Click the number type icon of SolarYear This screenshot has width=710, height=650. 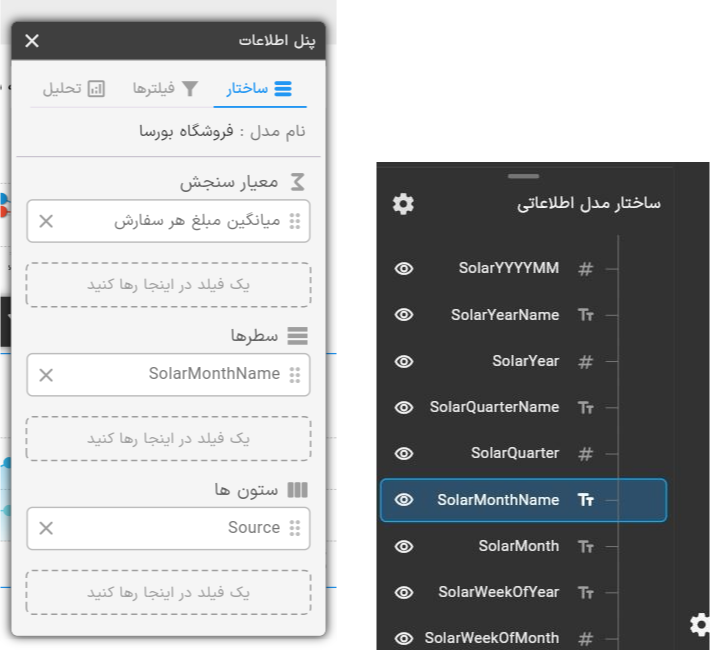point(585,362)
